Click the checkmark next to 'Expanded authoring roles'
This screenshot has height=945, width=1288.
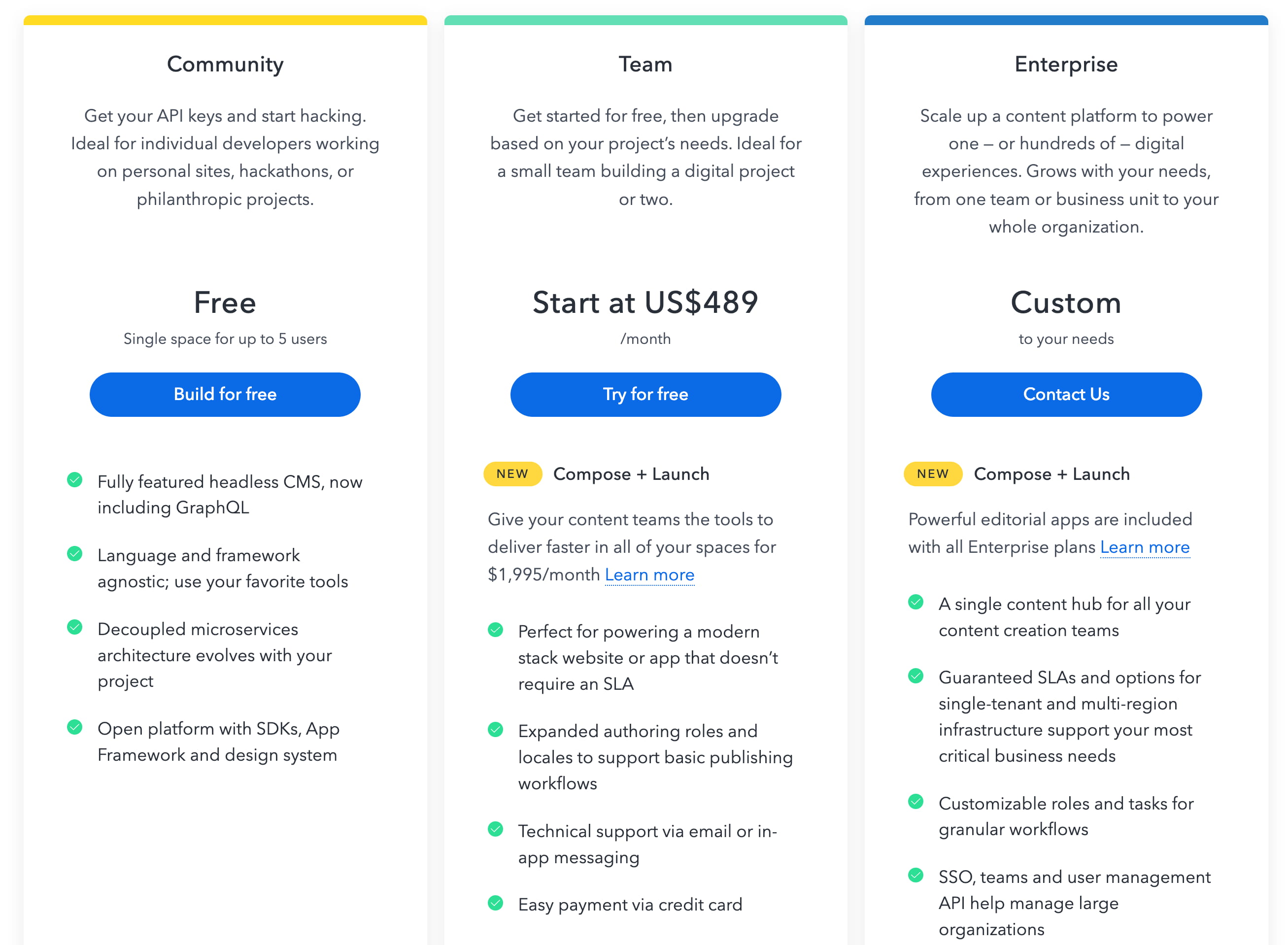495,729
